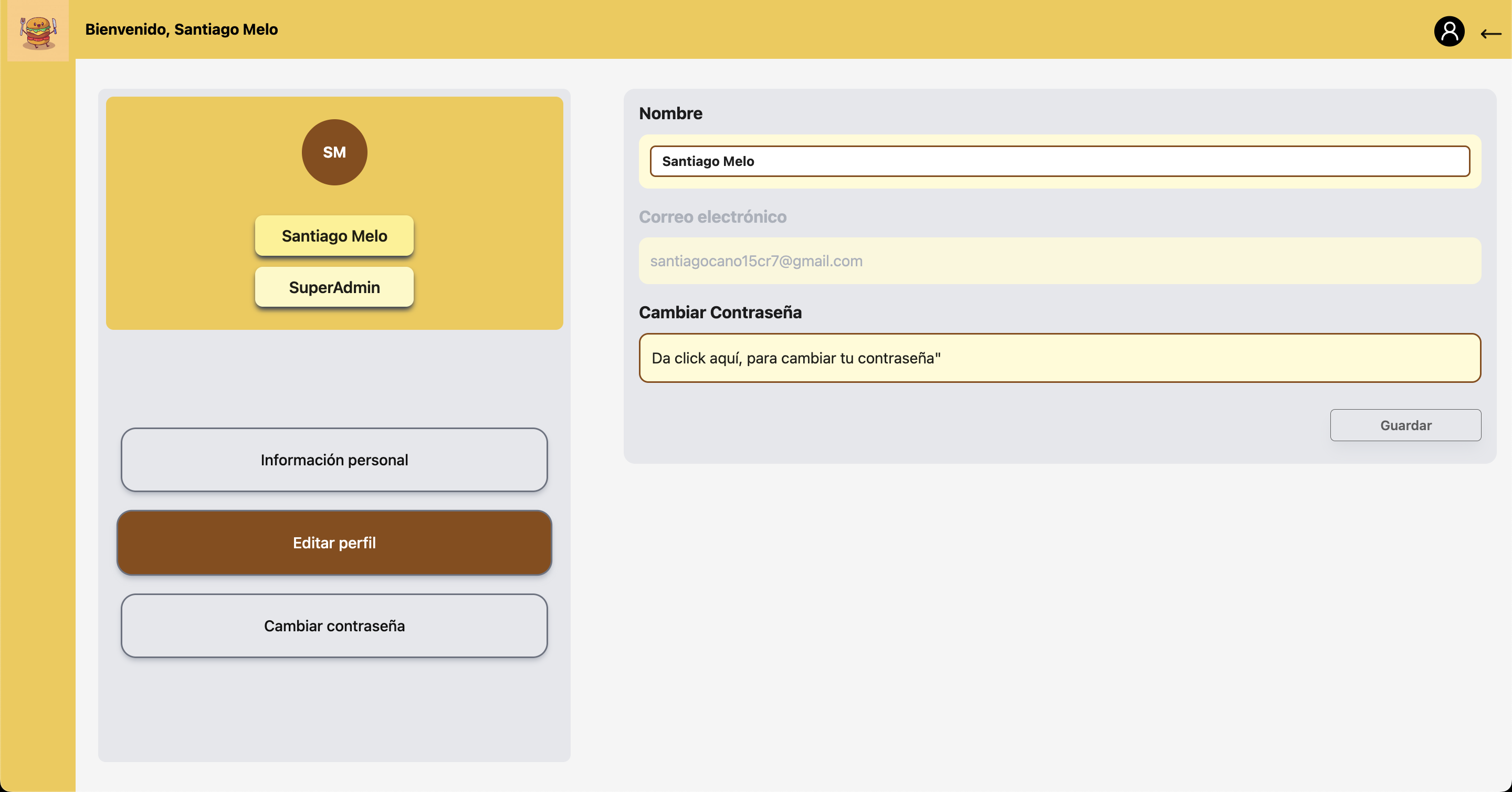Screen dimensions: 1512x792
Task: Open the user profile icon
Action: tap(1448, 32)
